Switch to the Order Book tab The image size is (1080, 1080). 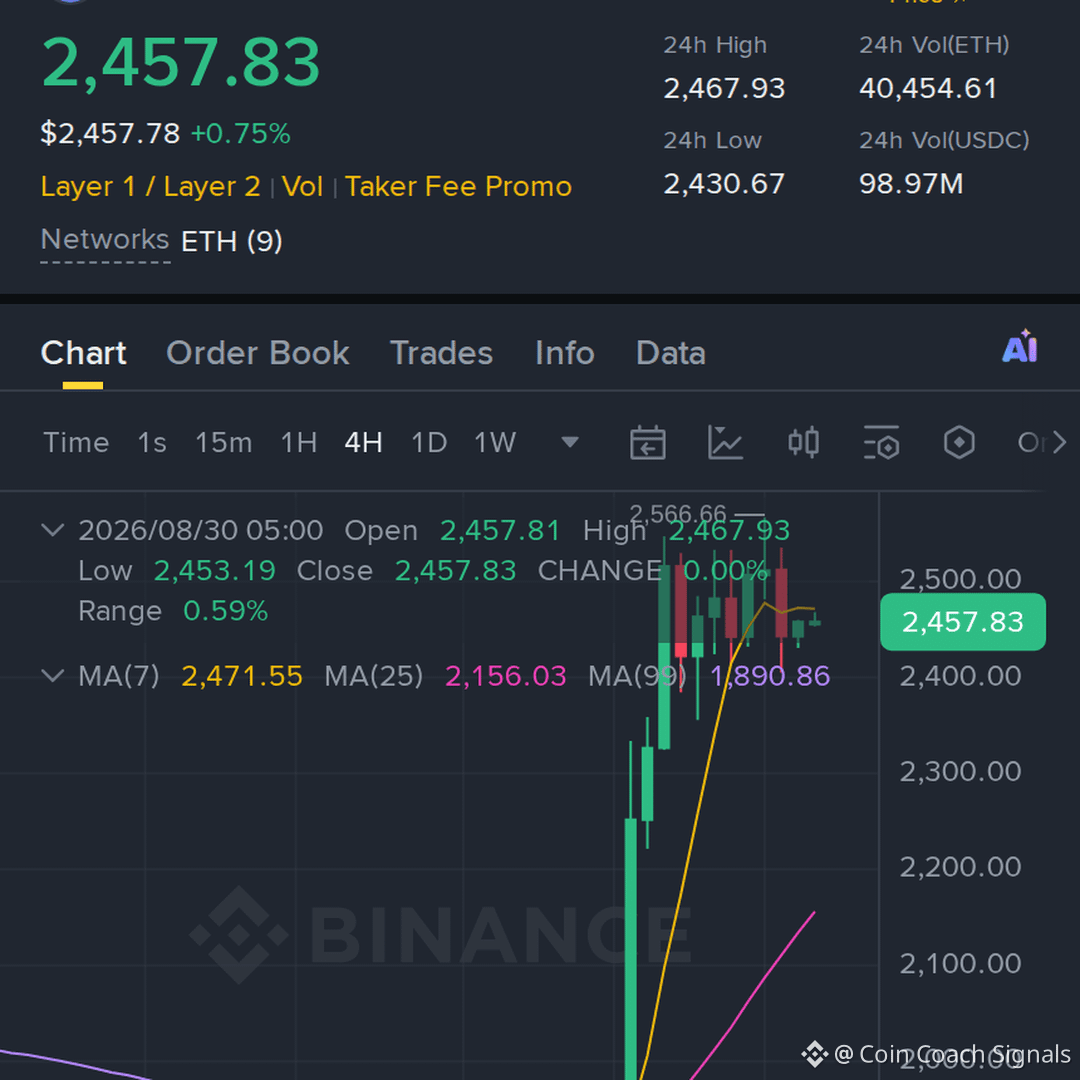pyautogui.click(x=258, y=353)
